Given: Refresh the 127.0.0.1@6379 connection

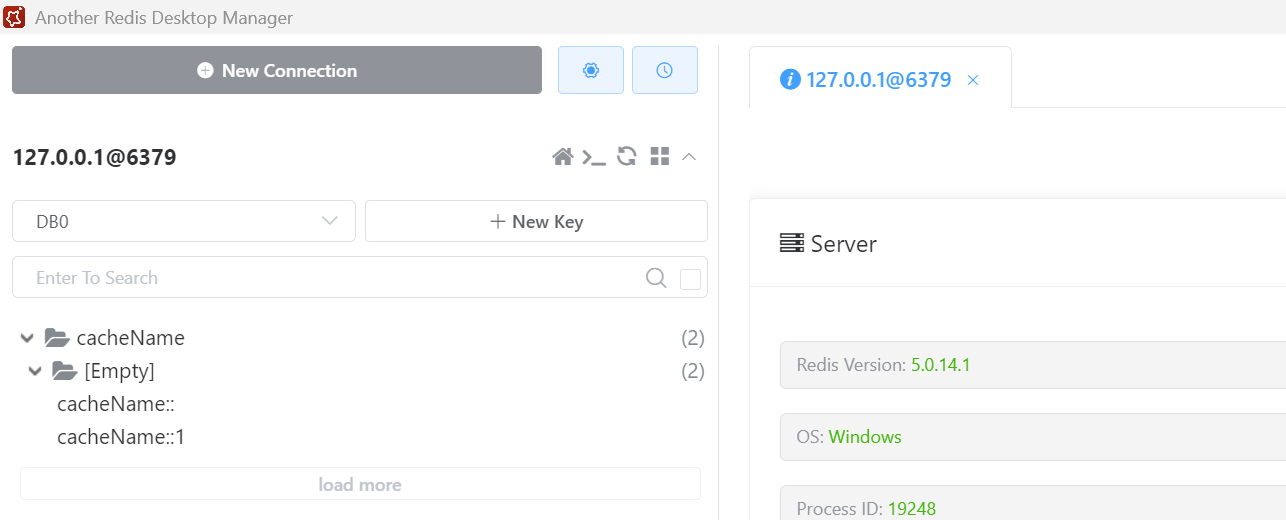Looking at the screenshot, I should pyautogui.click(x=627, y=156).
